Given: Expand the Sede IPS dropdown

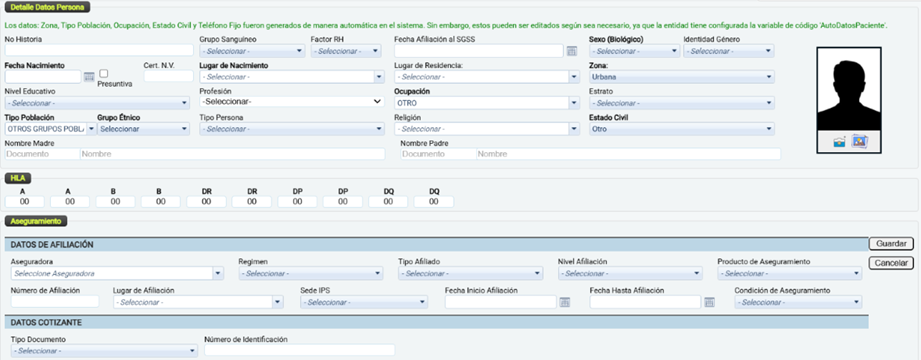Looking at the screenshot, I should tap(364, 302).
